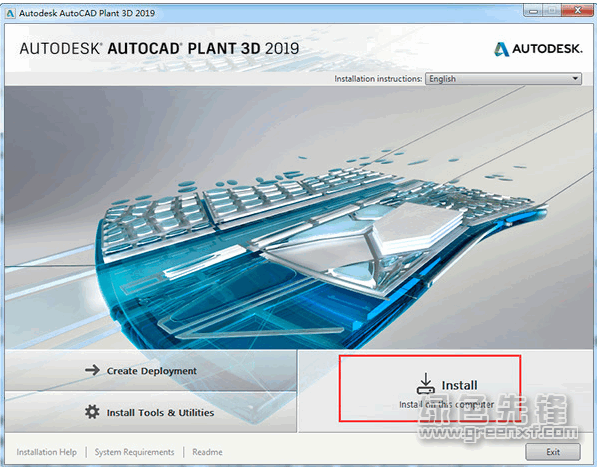Screen dimensions: 597x467
Task: Click the arrow on the English combo box
Action: 575,79
